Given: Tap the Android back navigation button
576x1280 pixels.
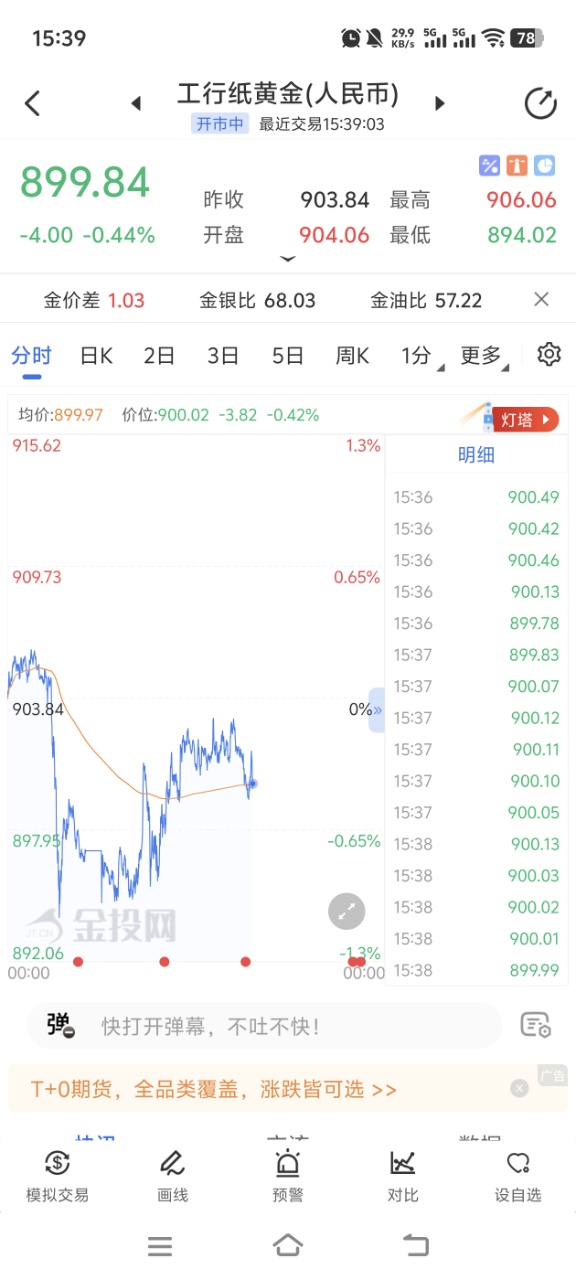Looking at the screenshot, I should pyautogui.click(x=415, y=1246).
